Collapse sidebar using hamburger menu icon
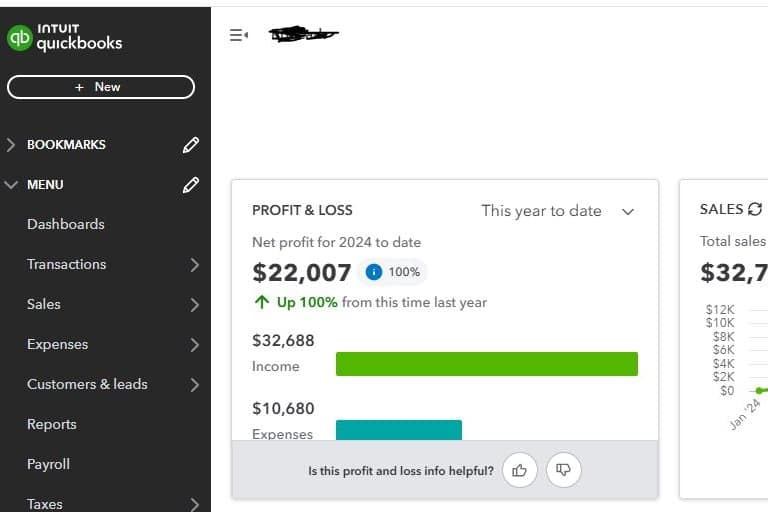 238,35
